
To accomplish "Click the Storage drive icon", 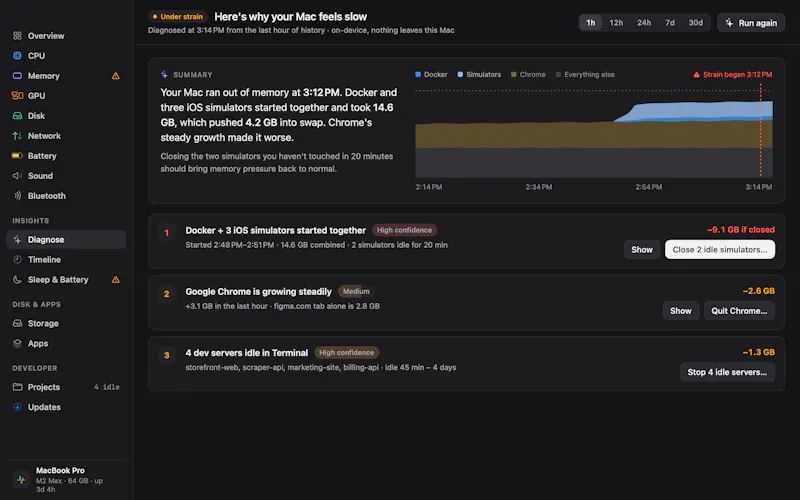I will coord(17,323).
